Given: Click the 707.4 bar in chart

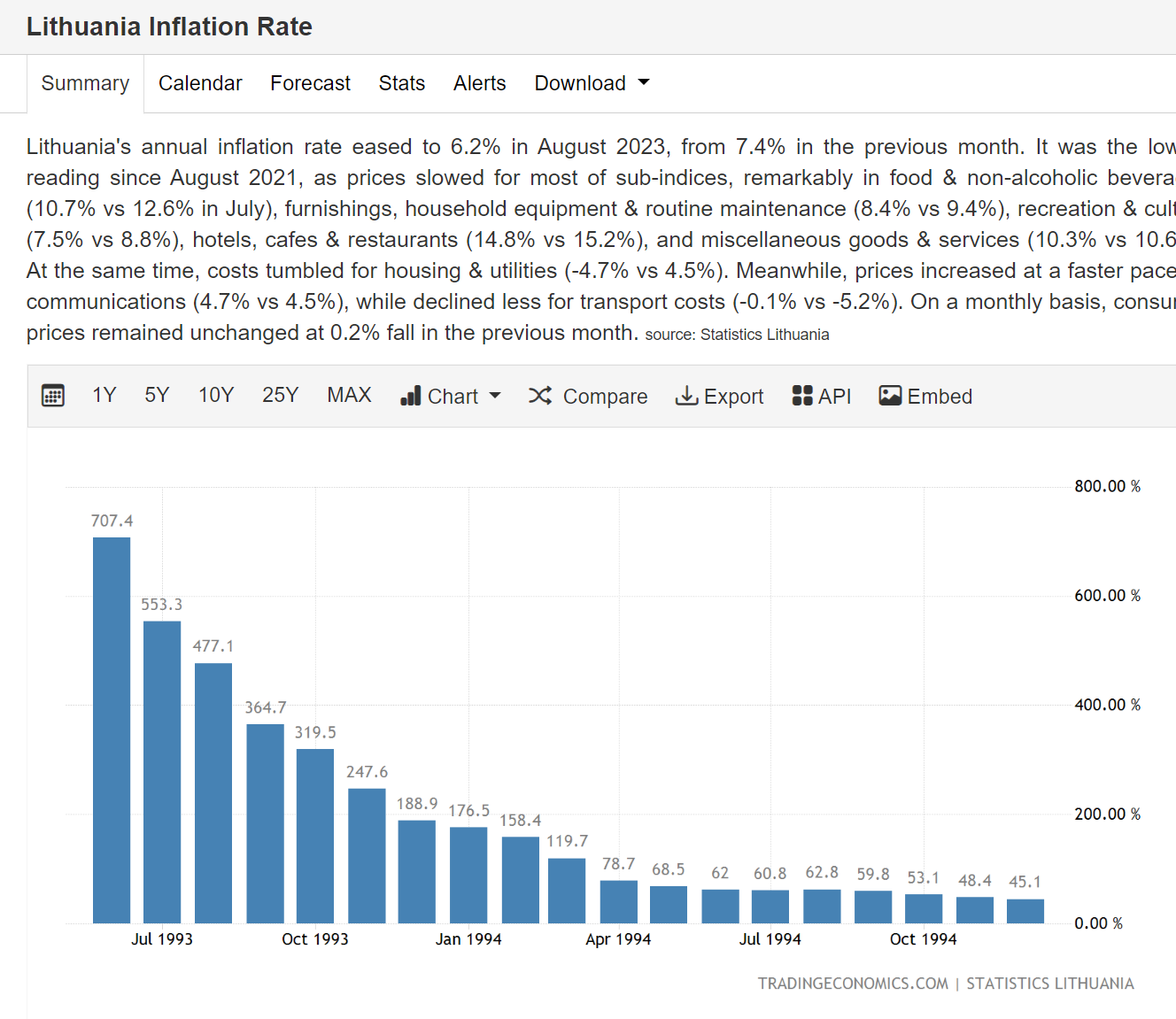Looking at the screenshot, I should coord(112,730).
